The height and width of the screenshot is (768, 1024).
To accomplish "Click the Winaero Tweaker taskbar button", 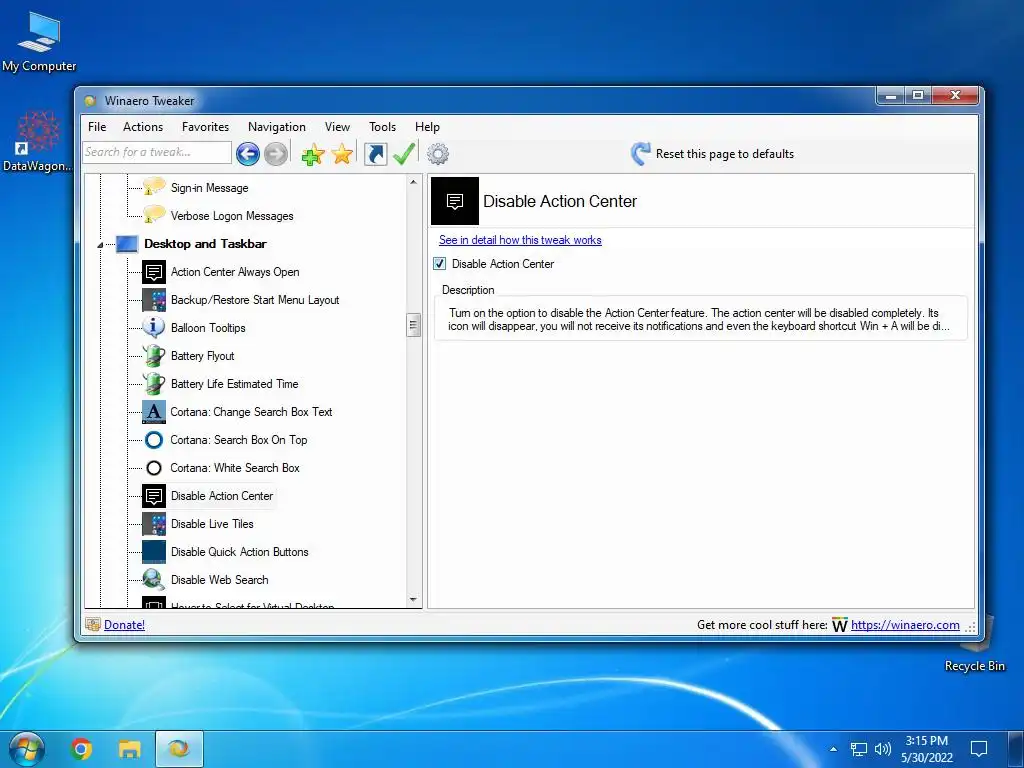I will [180, 748].
